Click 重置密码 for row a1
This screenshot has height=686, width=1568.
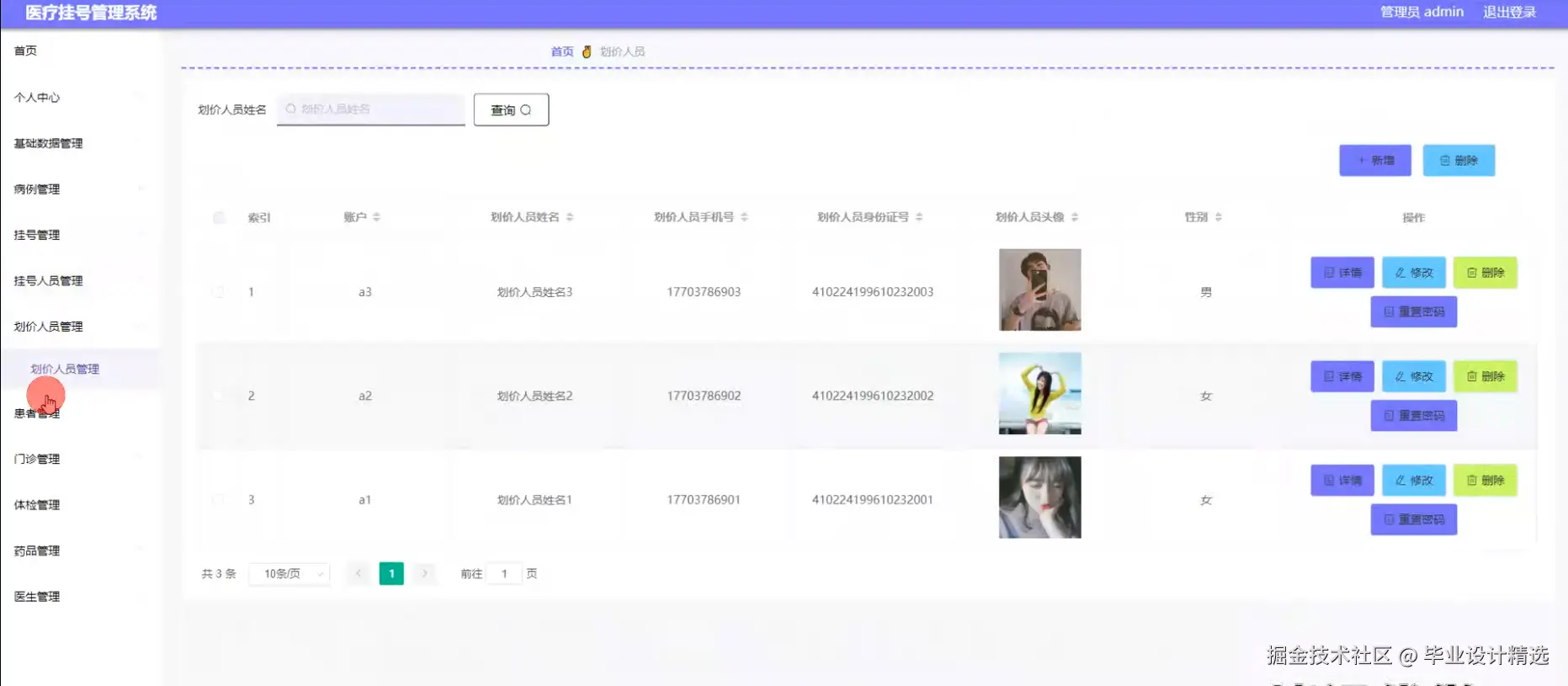(x=1414, y=519)
